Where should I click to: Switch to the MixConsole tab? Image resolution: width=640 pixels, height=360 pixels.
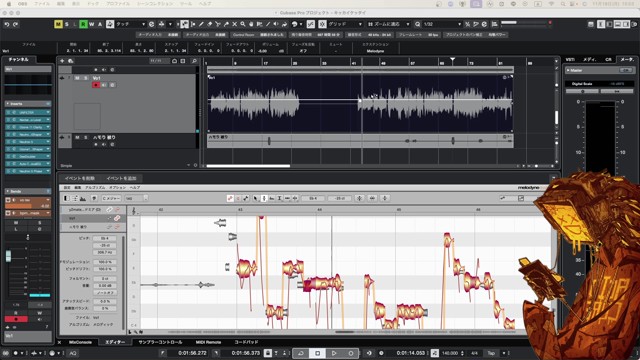tap(80, 342)
